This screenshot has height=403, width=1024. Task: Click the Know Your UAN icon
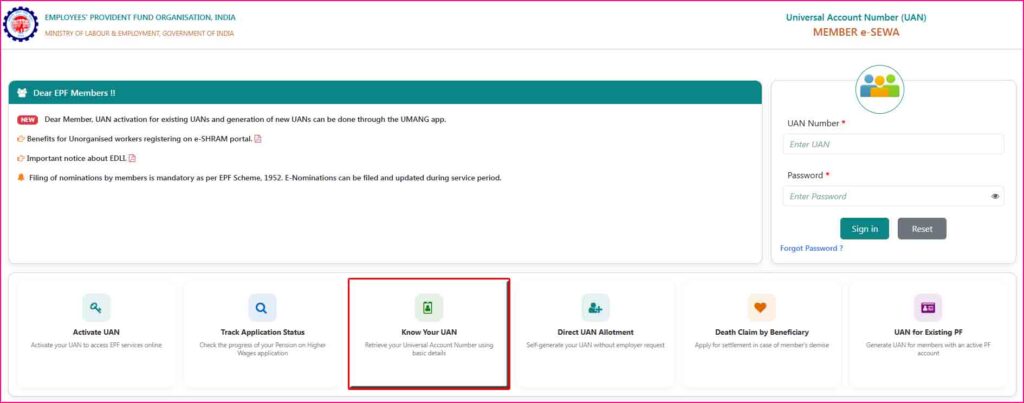click(x=428, y=307)
